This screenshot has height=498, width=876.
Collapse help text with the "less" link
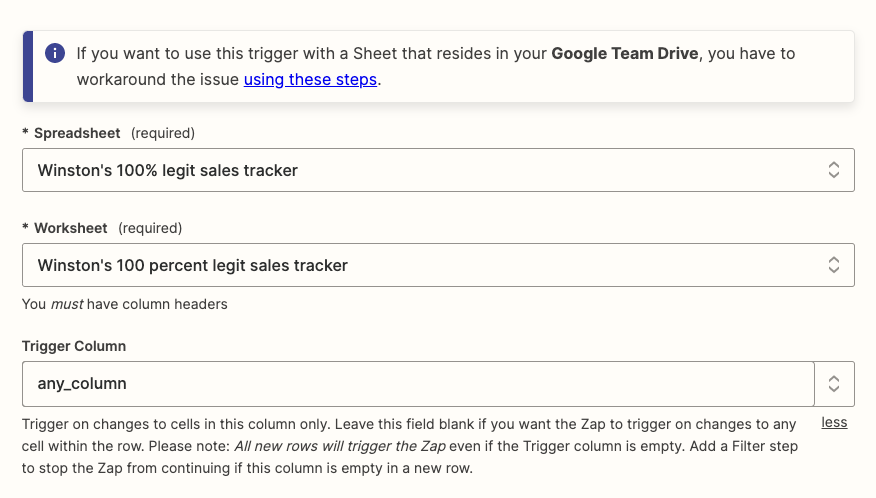[834, 422]
